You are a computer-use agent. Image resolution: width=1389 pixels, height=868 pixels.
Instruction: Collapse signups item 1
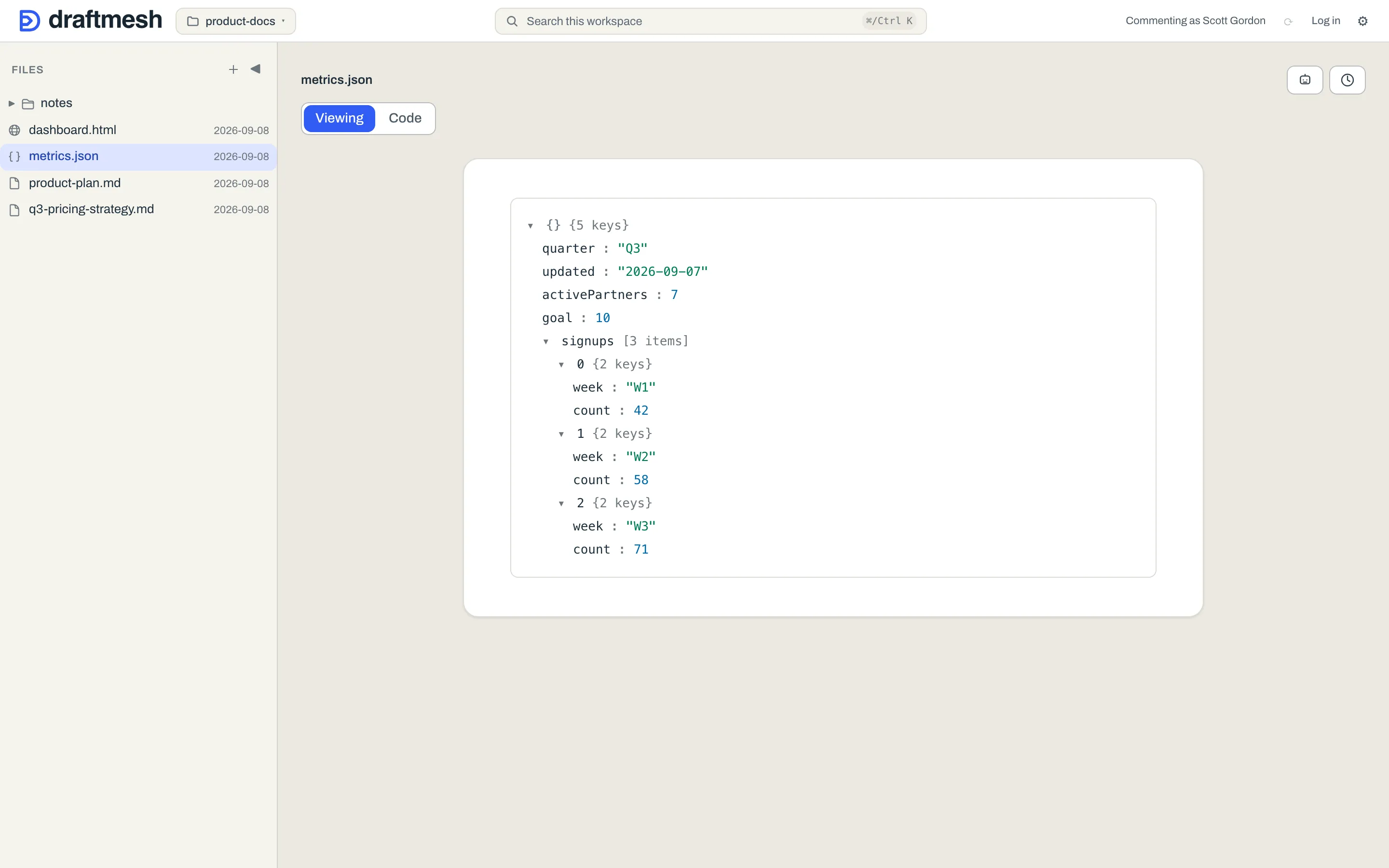[561, 434]
